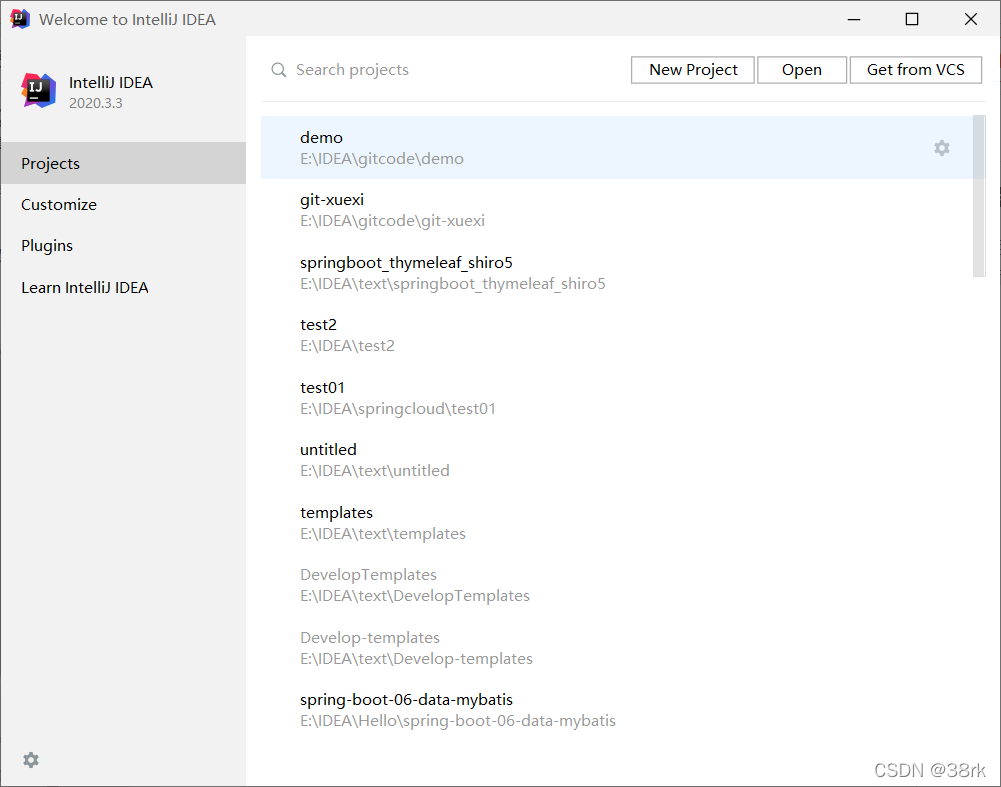The height and width of the screenshot is (787, 1001).
Task: Open the test2 project
Action: pos(617,335)
